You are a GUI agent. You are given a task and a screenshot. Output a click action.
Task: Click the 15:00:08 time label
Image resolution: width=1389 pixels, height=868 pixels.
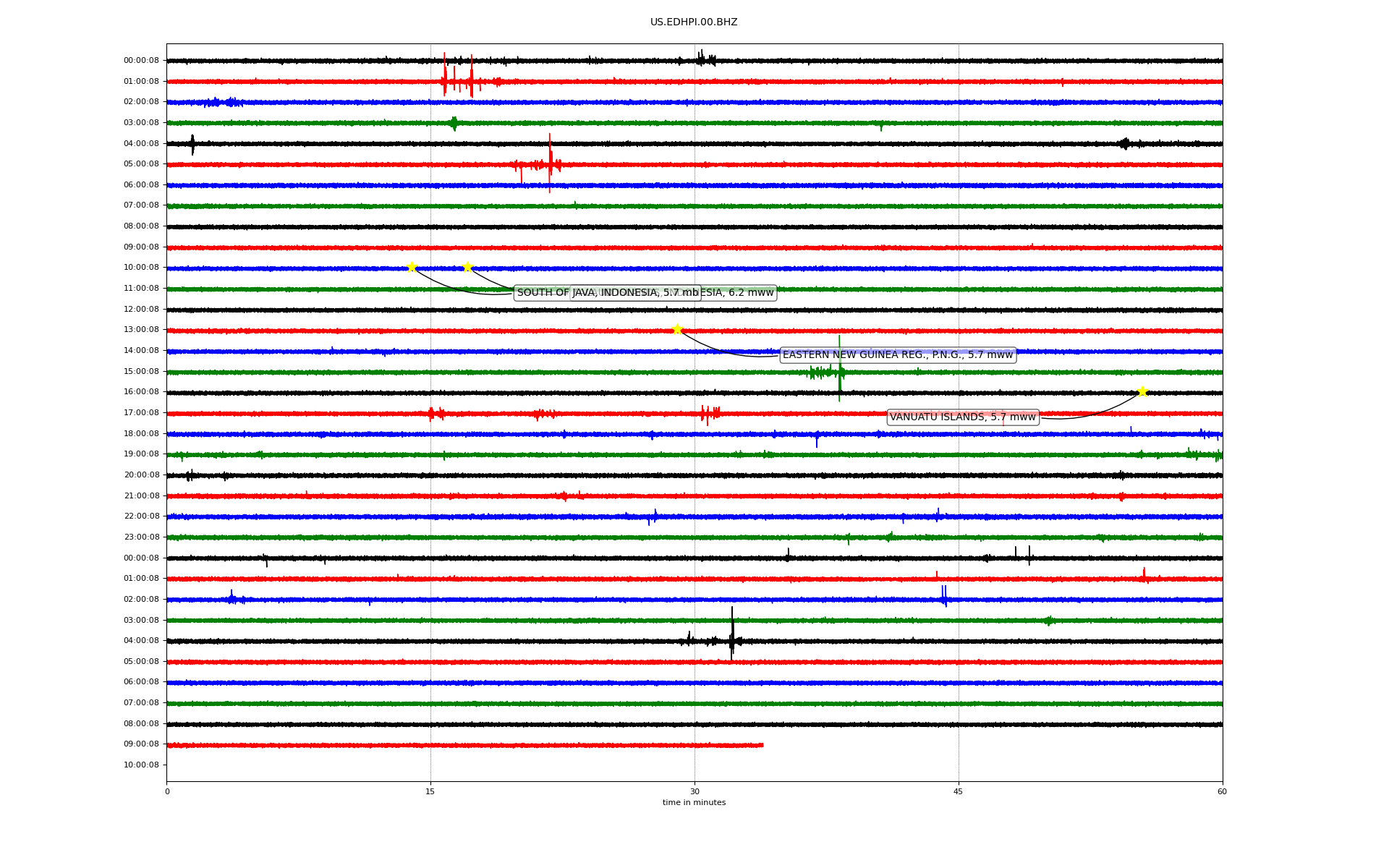pyautogui.click(x=141, y=372)
